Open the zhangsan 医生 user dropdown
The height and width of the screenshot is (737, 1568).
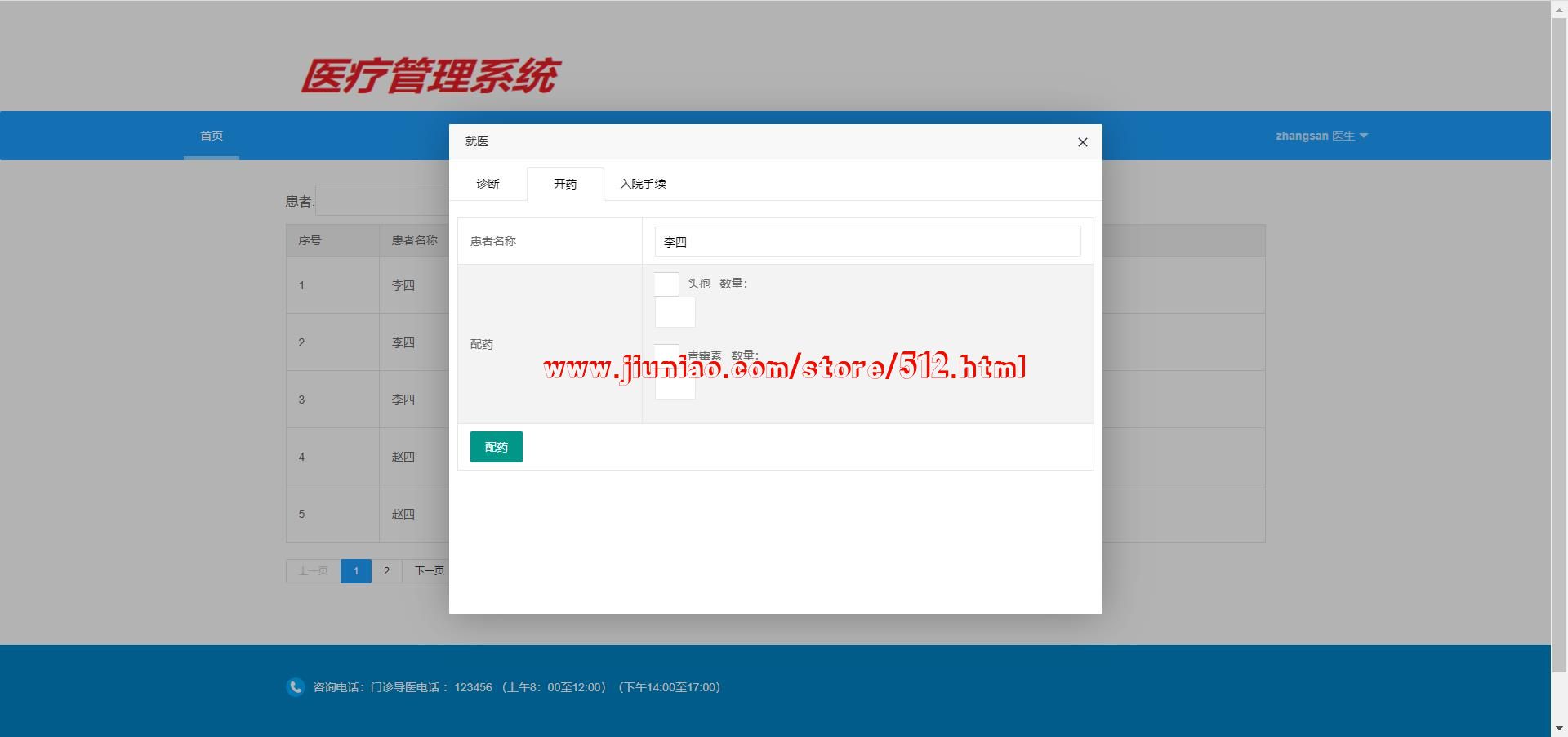(x=1321, y=136)
